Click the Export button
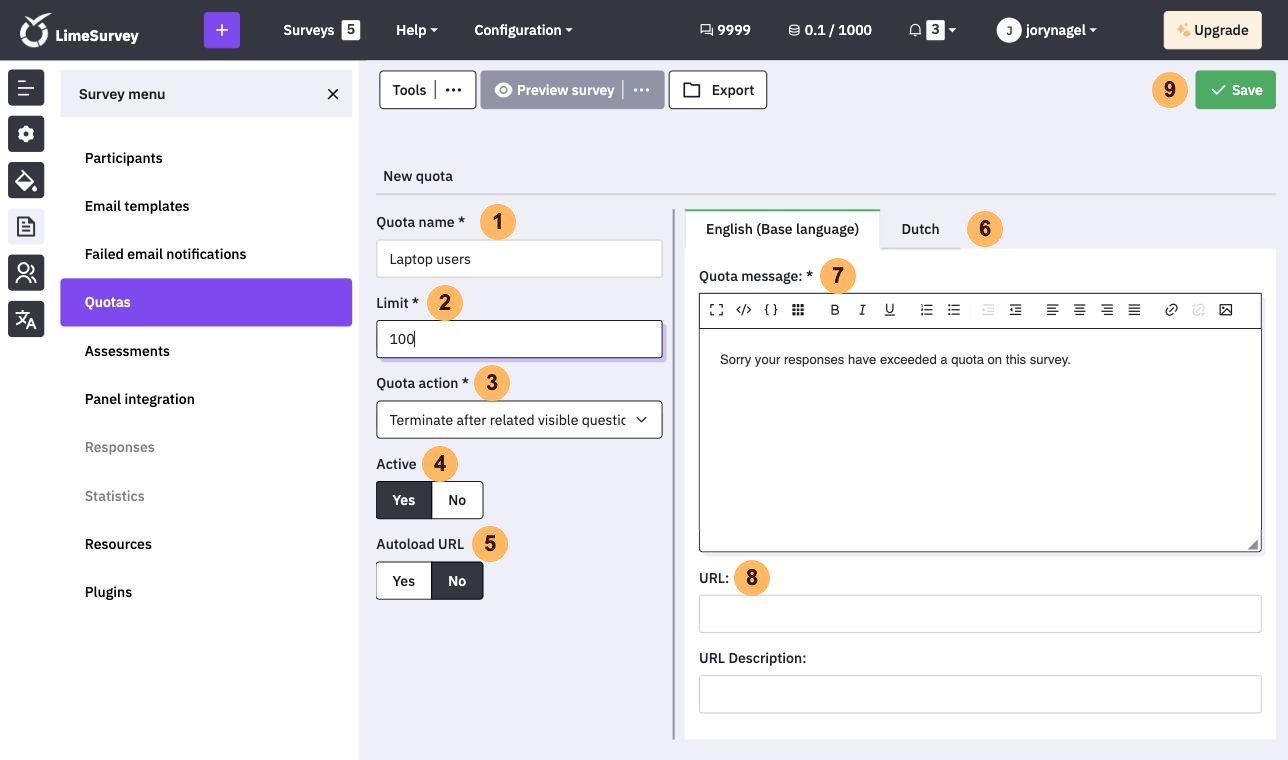This screenshot has height=760, width=1288. point(718,90)
